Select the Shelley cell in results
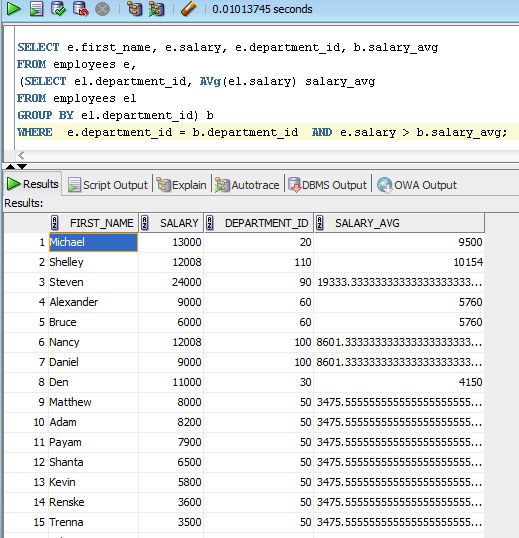This screenshot has height=538, width=519. pyautogui.click(x=93, y=262)
